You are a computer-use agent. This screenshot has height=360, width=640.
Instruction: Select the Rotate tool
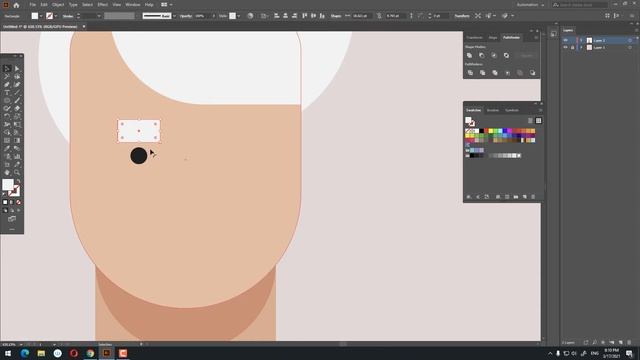(7, 116)
